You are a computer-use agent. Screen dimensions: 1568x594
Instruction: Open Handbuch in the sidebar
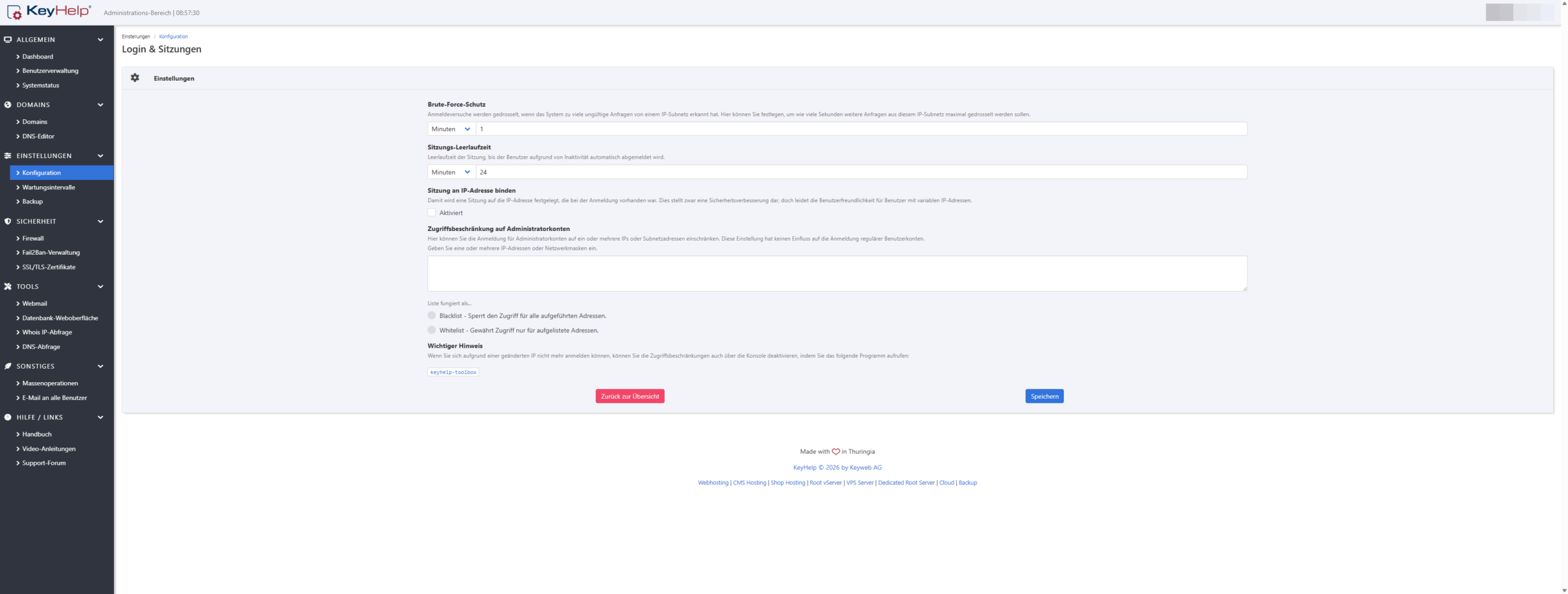(x=37, y=434)
